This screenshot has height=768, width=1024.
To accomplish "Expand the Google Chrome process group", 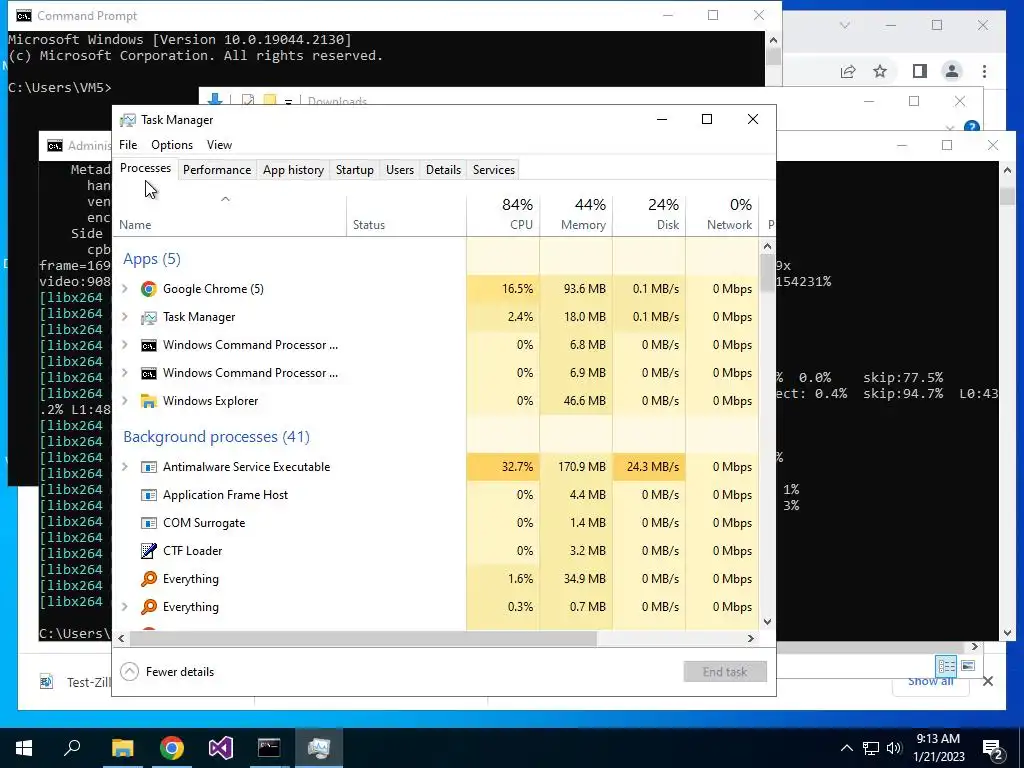I will pos(125,289).
